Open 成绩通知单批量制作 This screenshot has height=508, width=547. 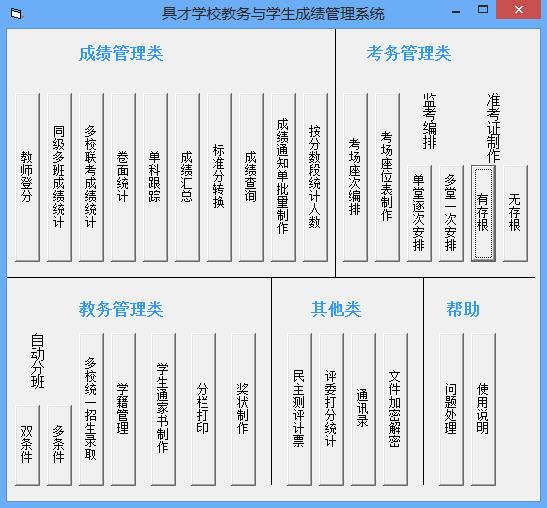pos(283,177)
